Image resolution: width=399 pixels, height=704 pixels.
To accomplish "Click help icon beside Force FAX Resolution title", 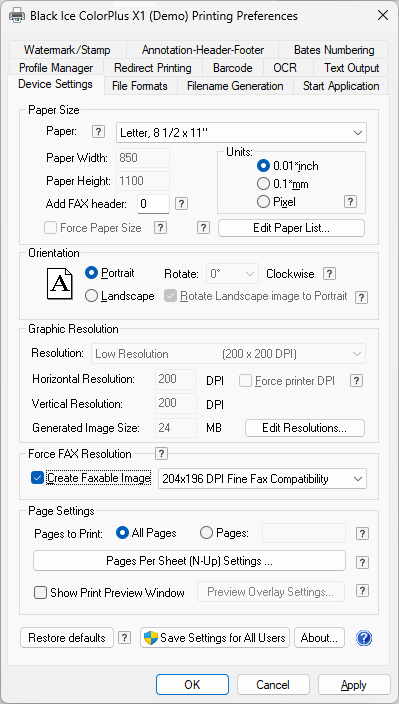I will click(161, 453).
